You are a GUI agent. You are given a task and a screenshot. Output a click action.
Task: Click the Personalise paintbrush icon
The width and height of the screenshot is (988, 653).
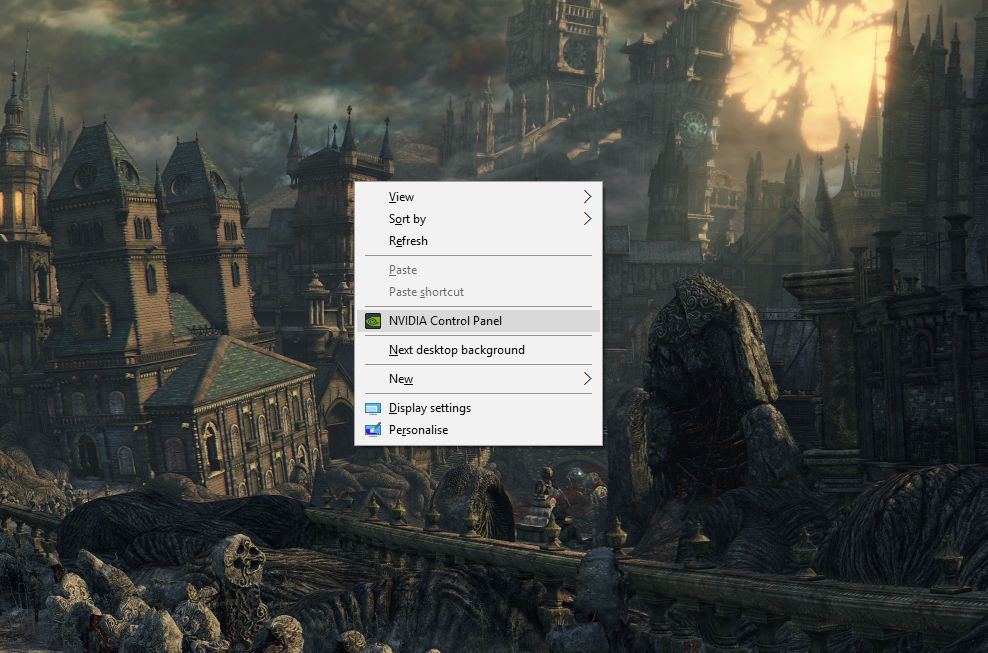pos(373,430)
